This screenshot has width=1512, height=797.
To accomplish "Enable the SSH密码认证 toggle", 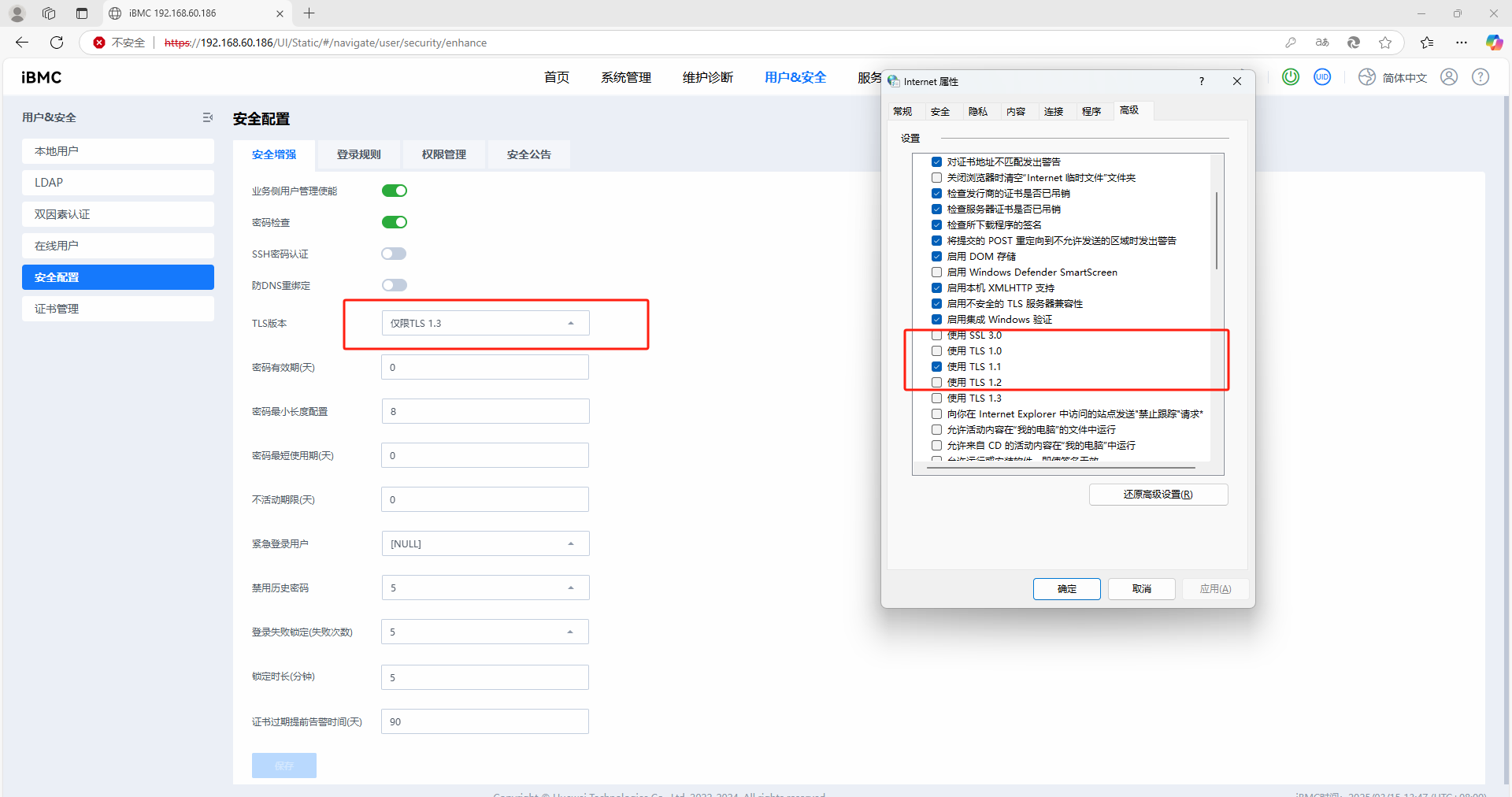I will (394, 254).
